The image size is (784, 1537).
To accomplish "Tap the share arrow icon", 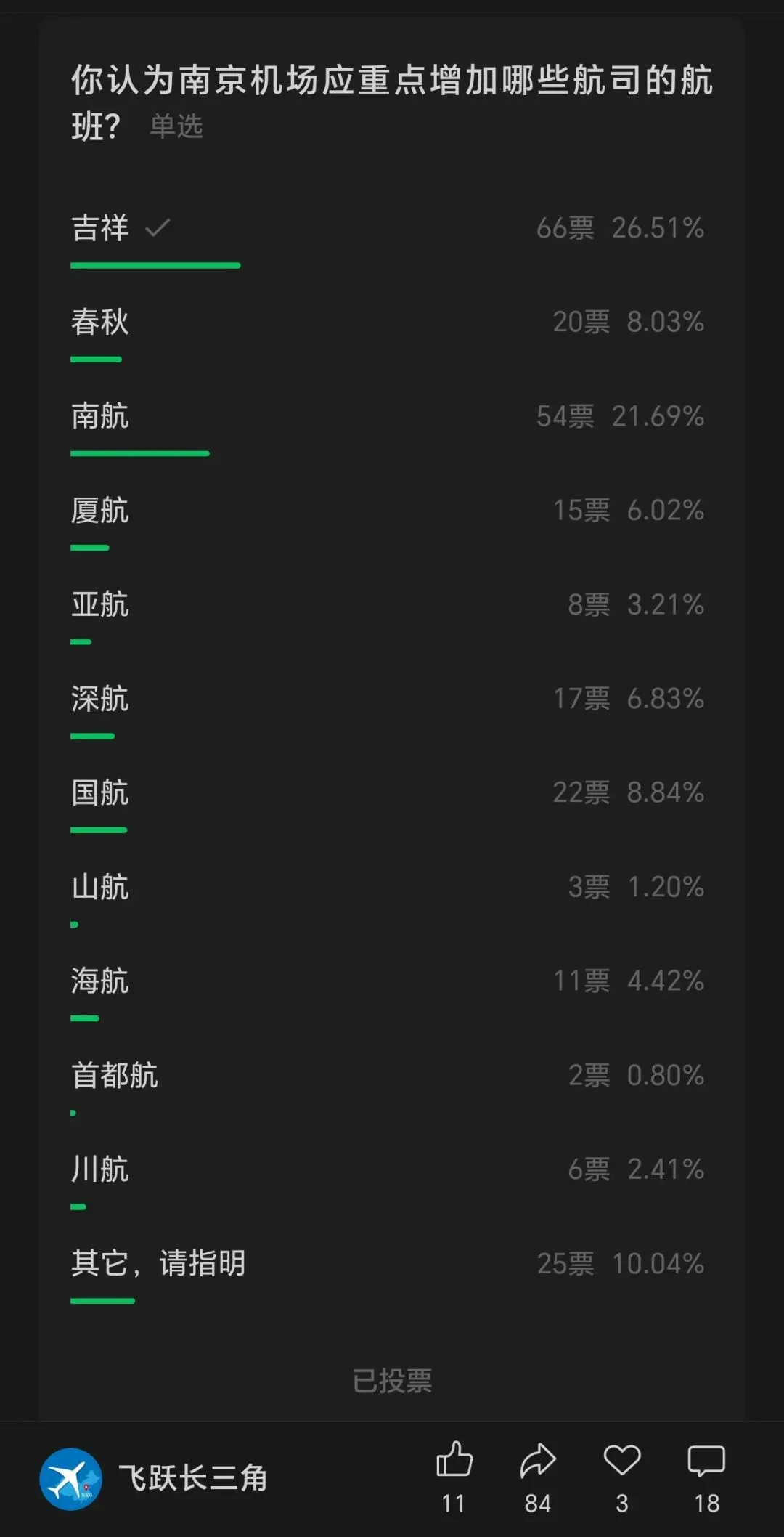I will [x=537, y=1460].
